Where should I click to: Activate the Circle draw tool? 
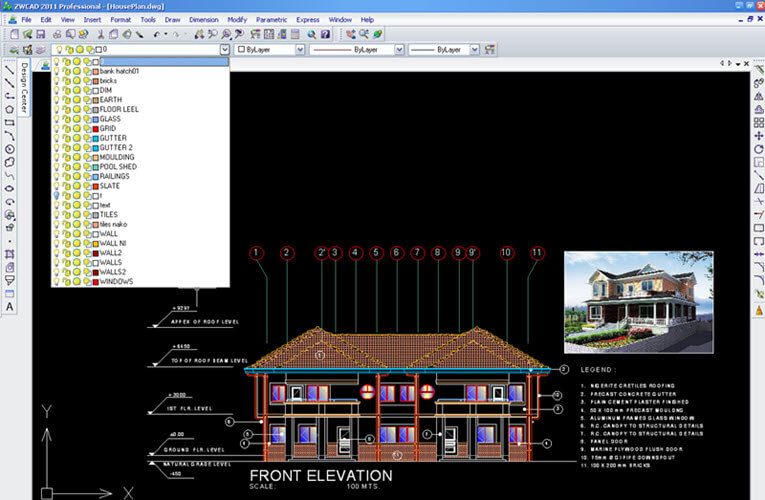click(x=9, y=149)
